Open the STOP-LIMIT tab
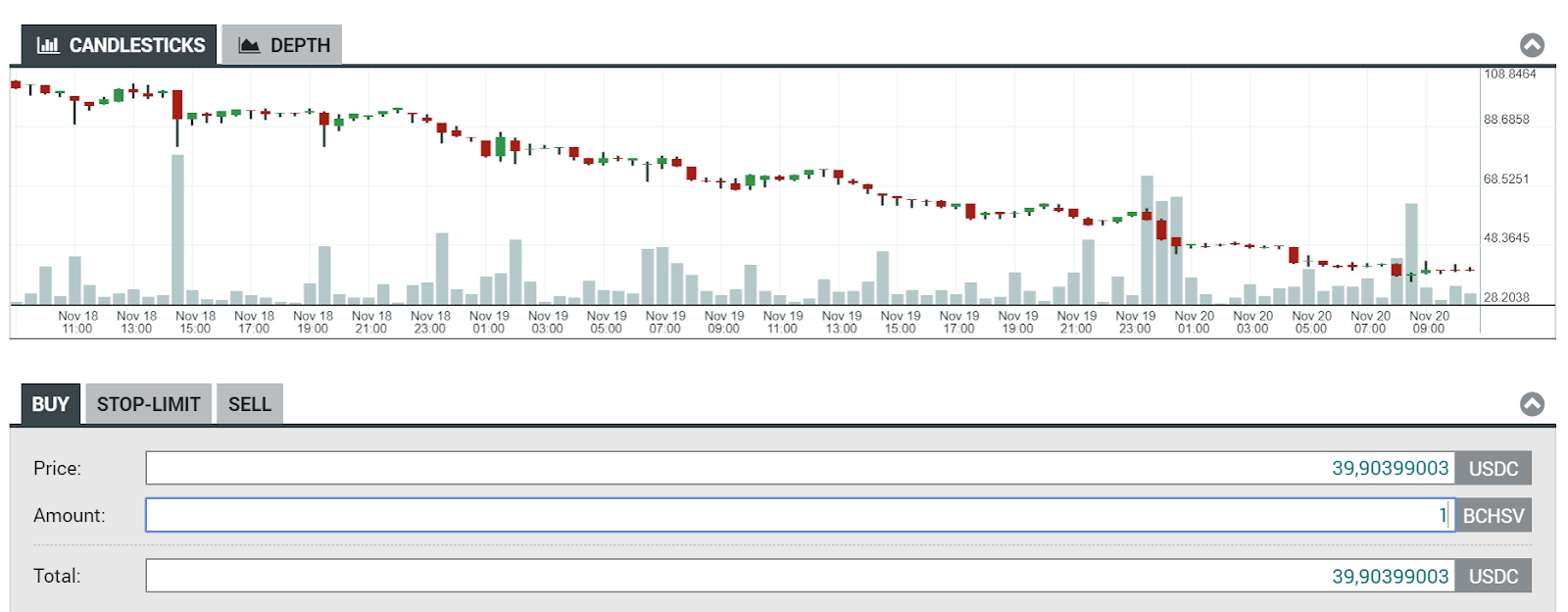 (x=148, y=404)
